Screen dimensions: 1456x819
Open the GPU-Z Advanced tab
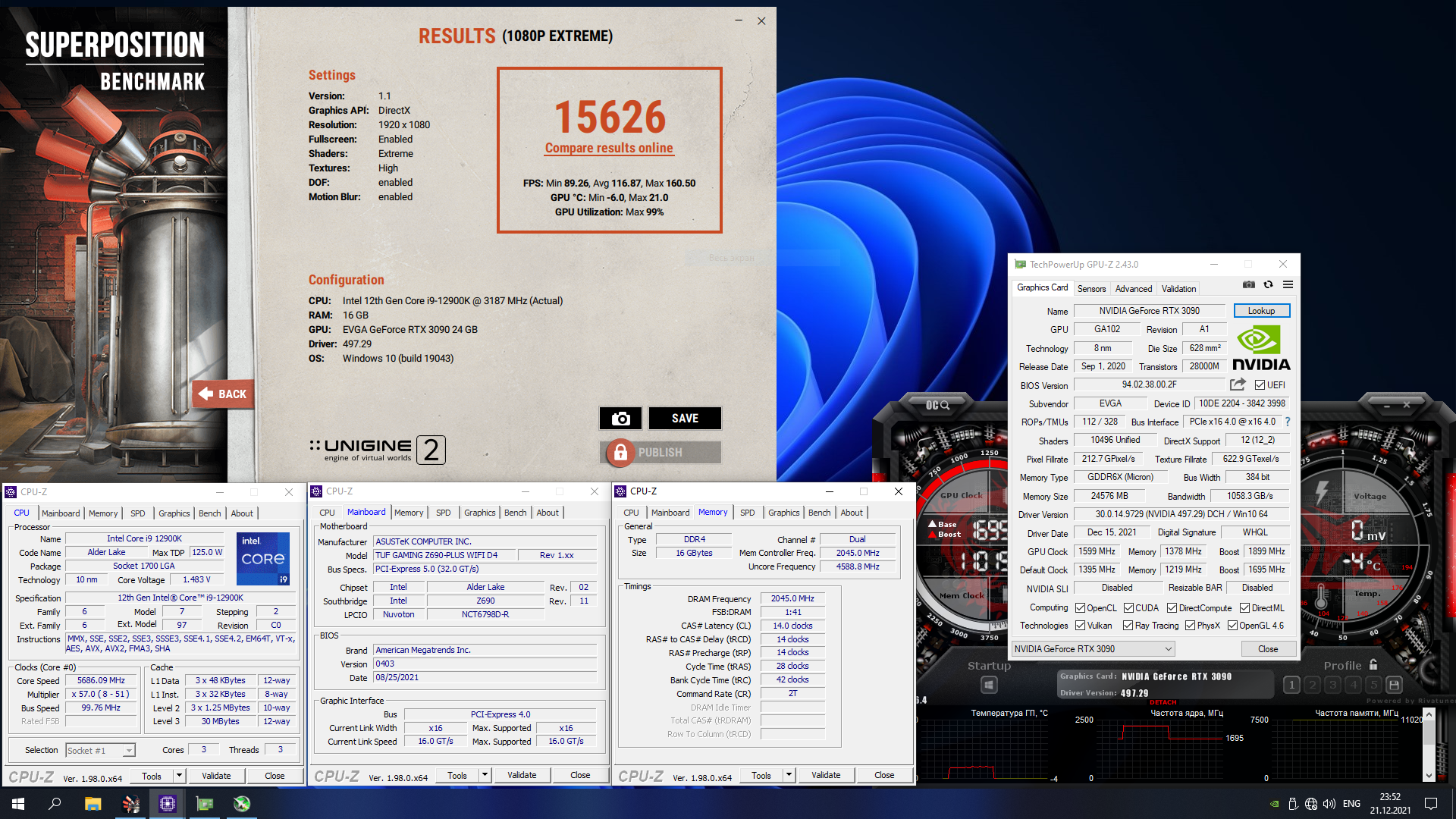click(1133, 289)
